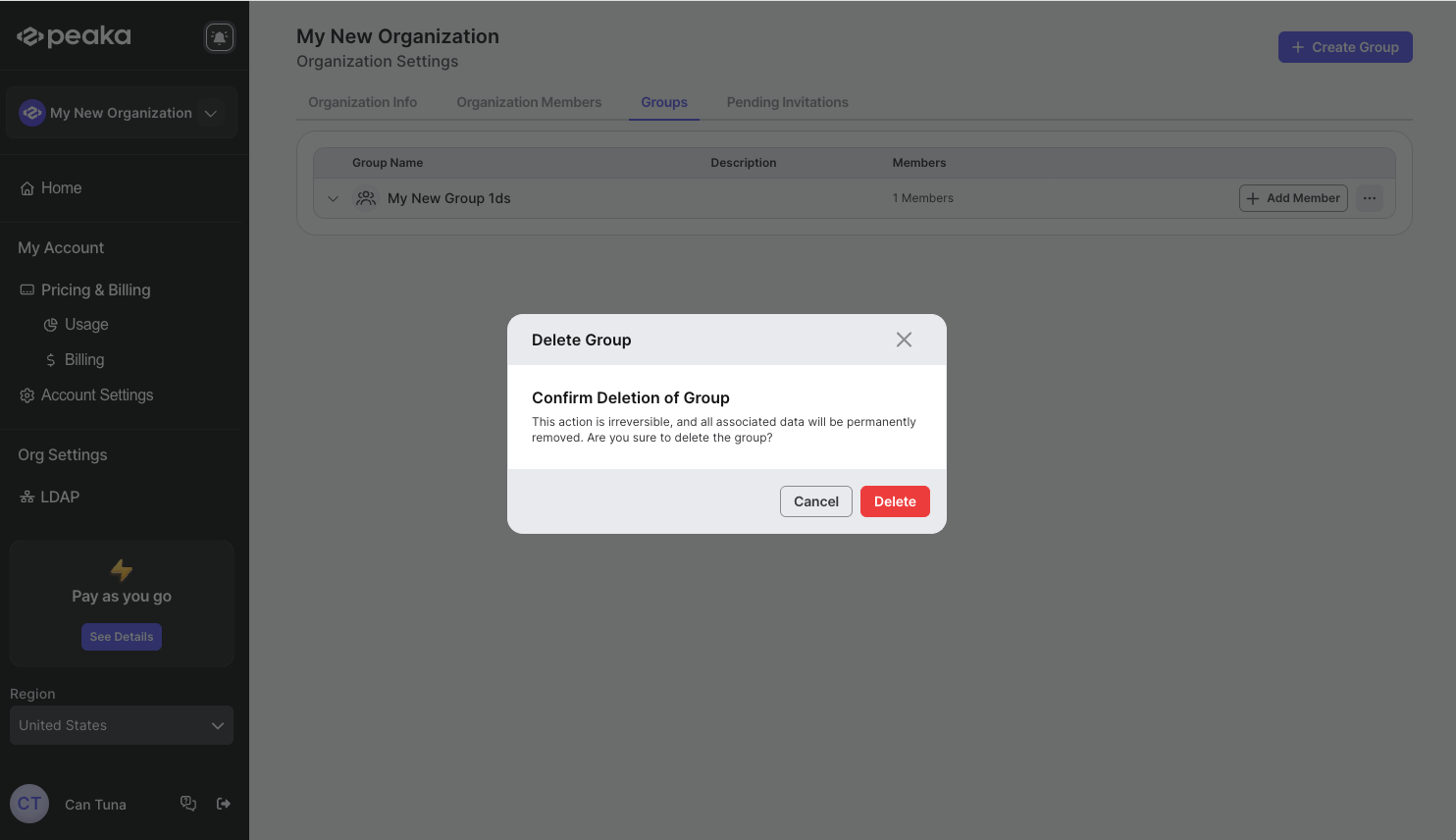Open the Region dropdown showing United States
Screen dimensions: 1456x840
point(121,725)
